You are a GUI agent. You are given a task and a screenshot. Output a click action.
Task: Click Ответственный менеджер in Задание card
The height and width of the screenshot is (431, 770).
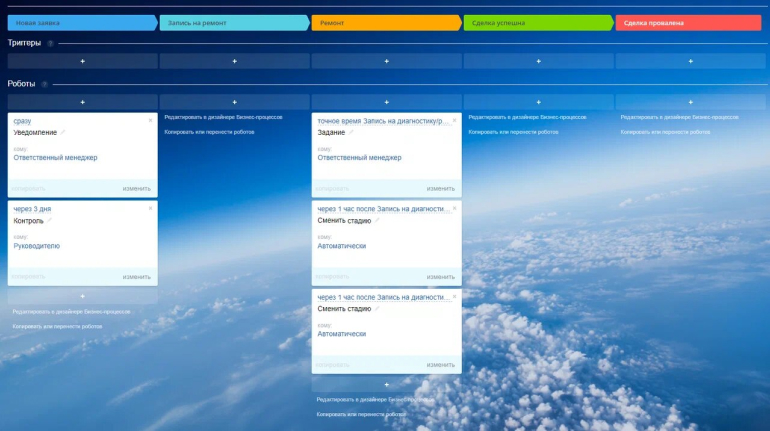coord(359,158)
